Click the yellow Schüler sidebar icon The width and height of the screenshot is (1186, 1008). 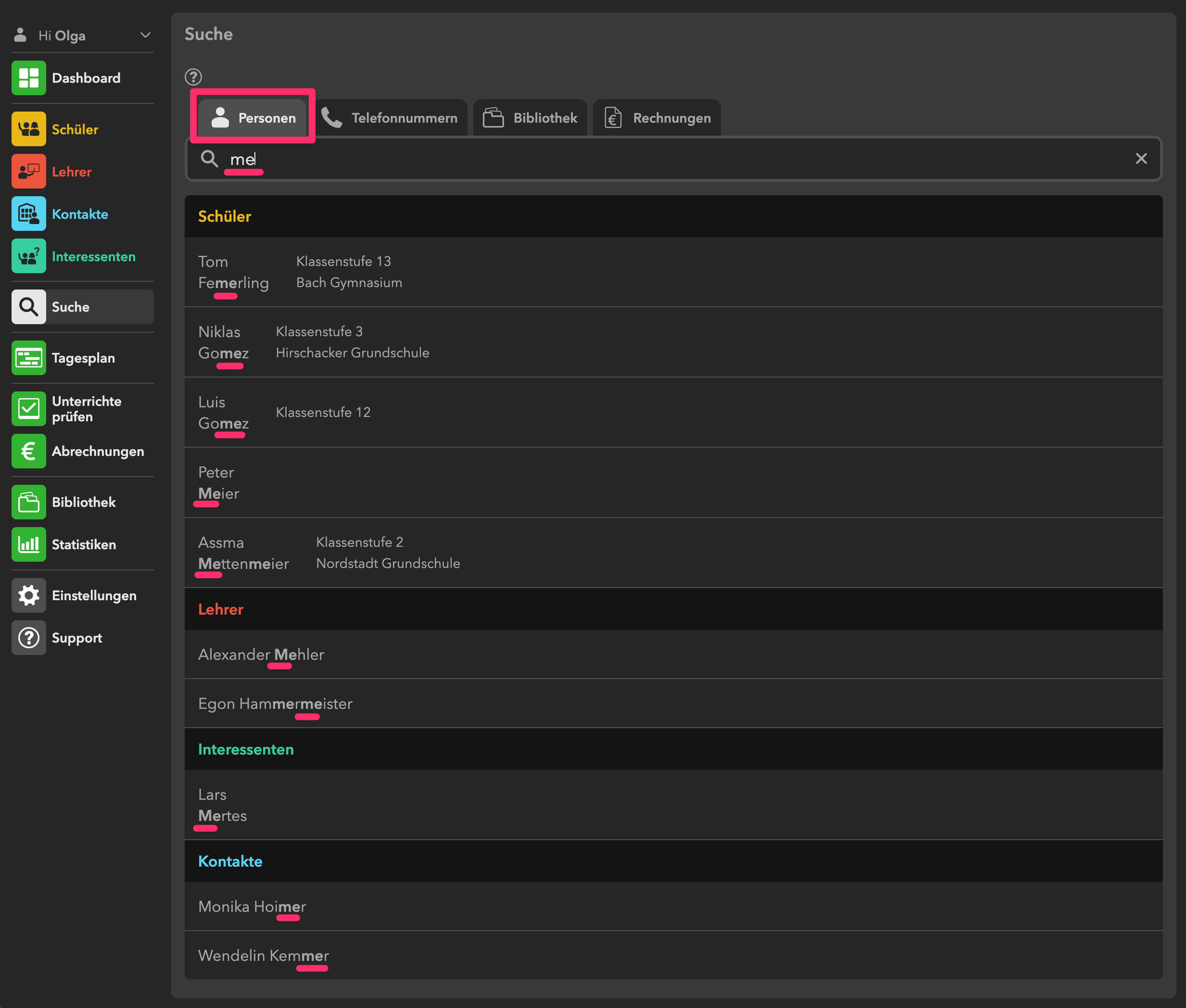click(x=28, y=129)
